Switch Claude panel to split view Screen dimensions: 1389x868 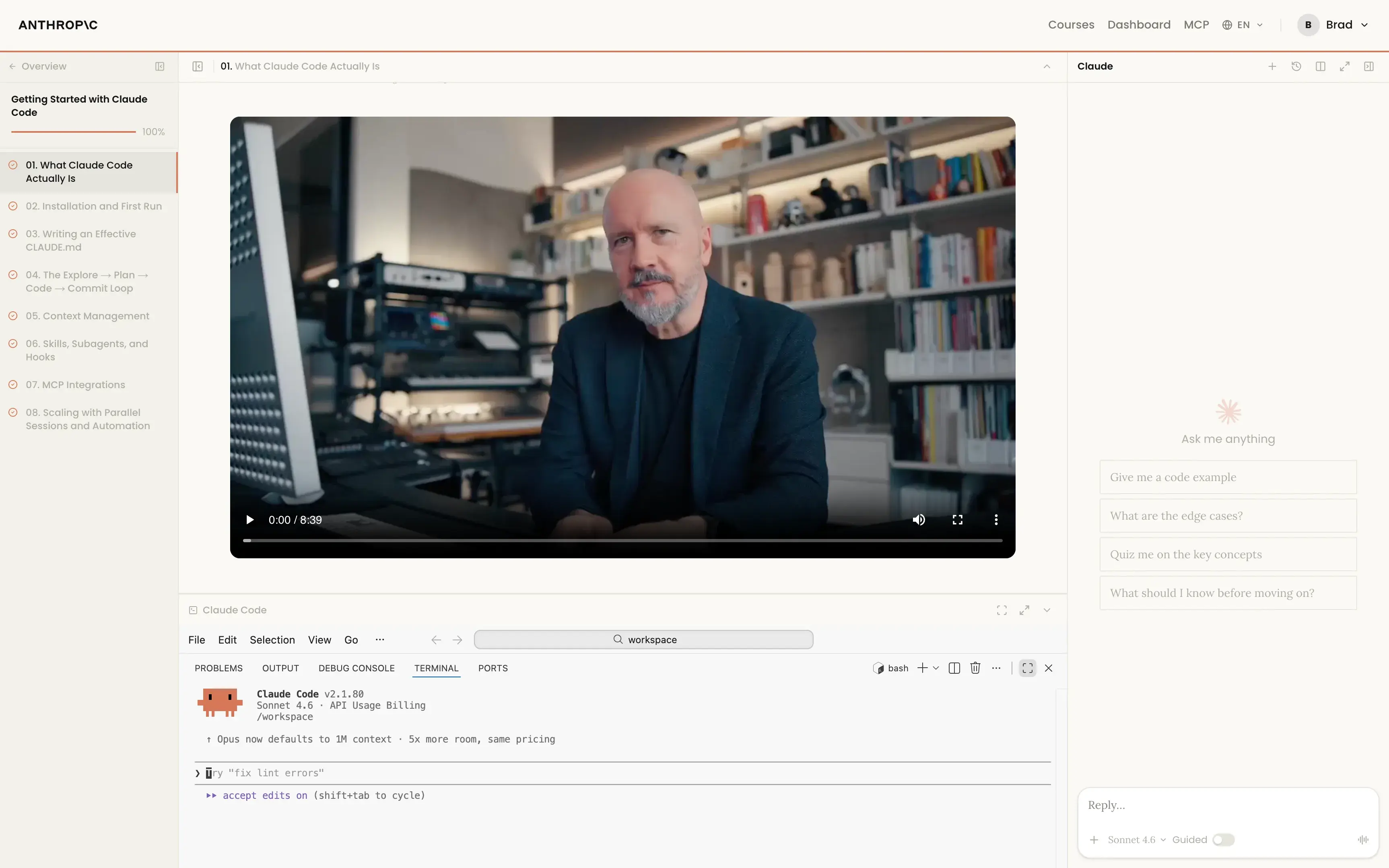coord(1320,66)
